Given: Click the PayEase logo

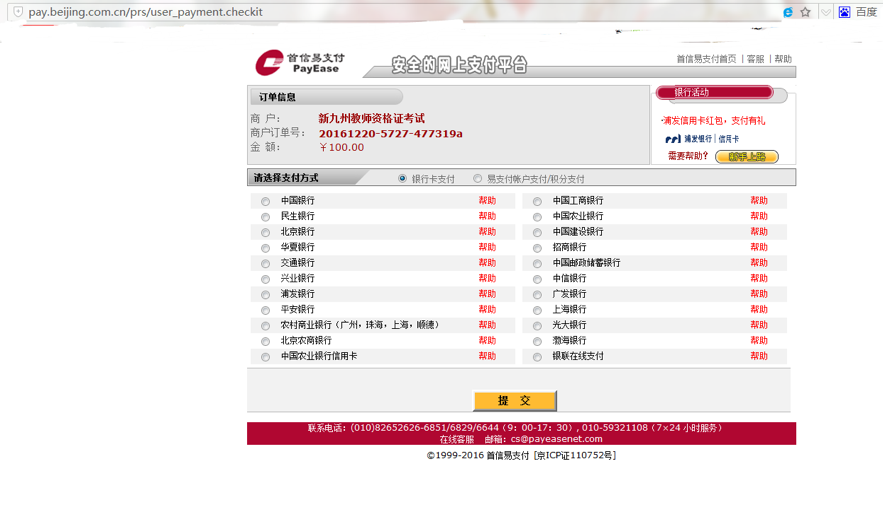Looking at the screenshot, I should click(300, 62).
